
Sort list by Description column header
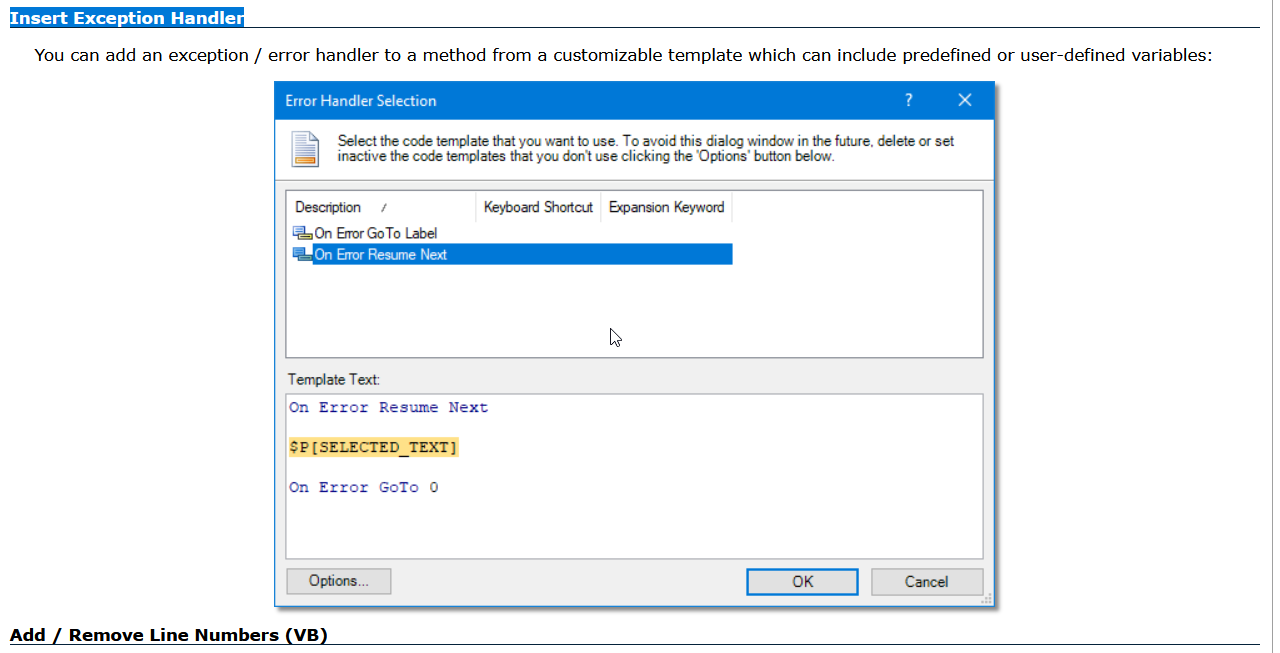click(x=330, y=207)
